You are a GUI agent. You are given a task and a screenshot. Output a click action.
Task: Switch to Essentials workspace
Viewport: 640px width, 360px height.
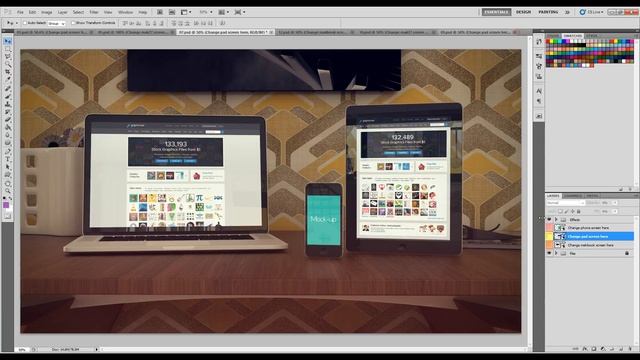496,12
